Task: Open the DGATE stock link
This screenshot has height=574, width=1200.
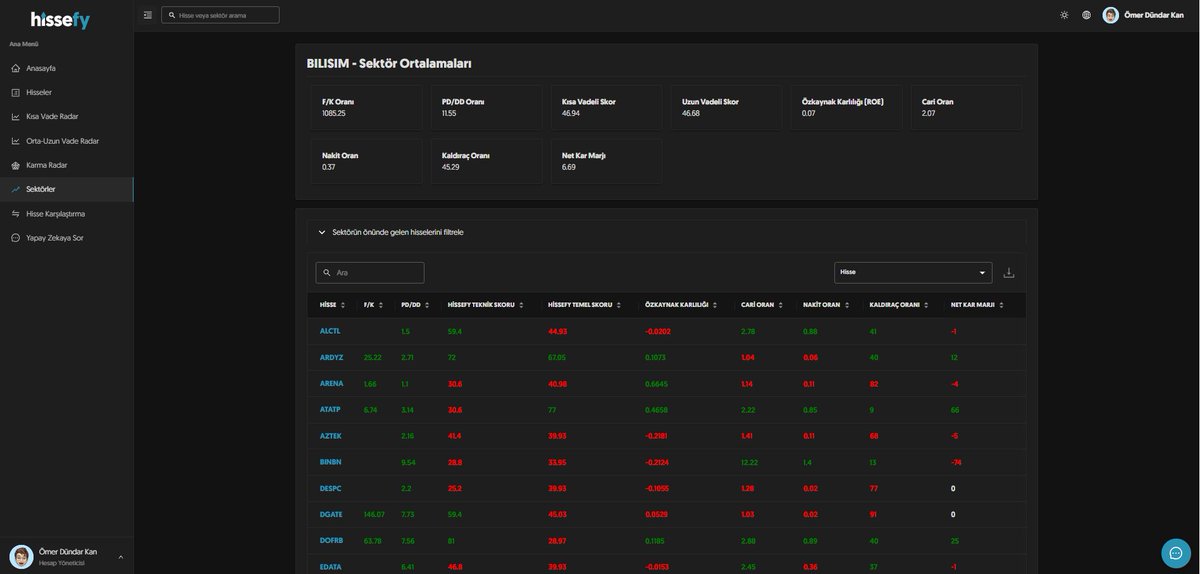Action: click(331, 514)
